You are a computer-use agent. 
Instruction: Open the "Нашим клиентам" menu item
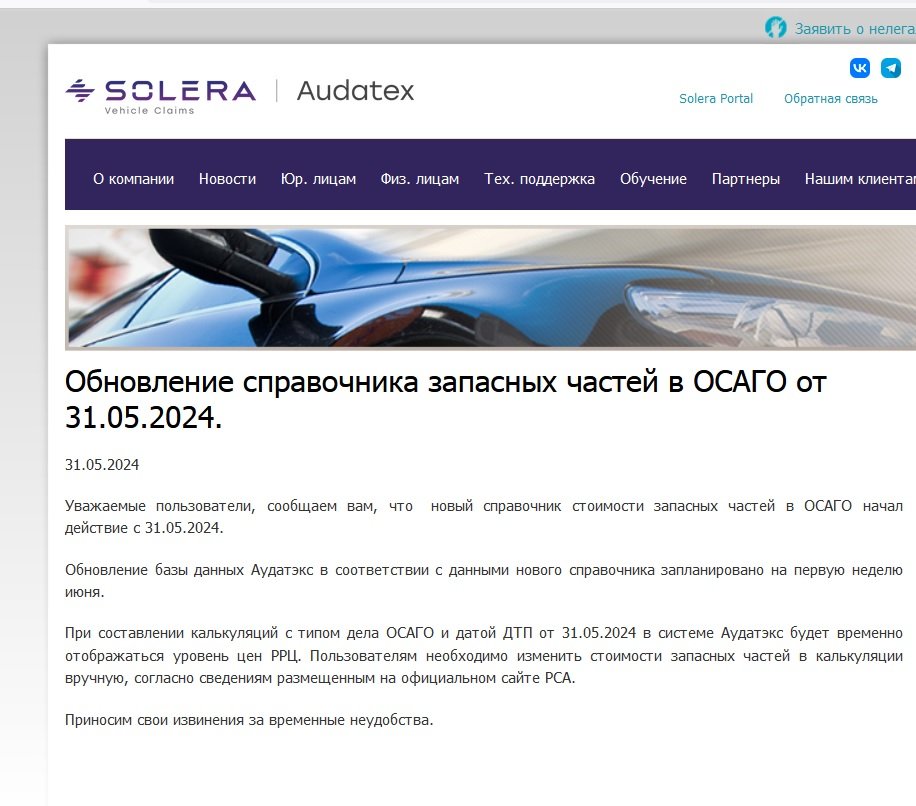pyautogui.click(x=859, y=179)
